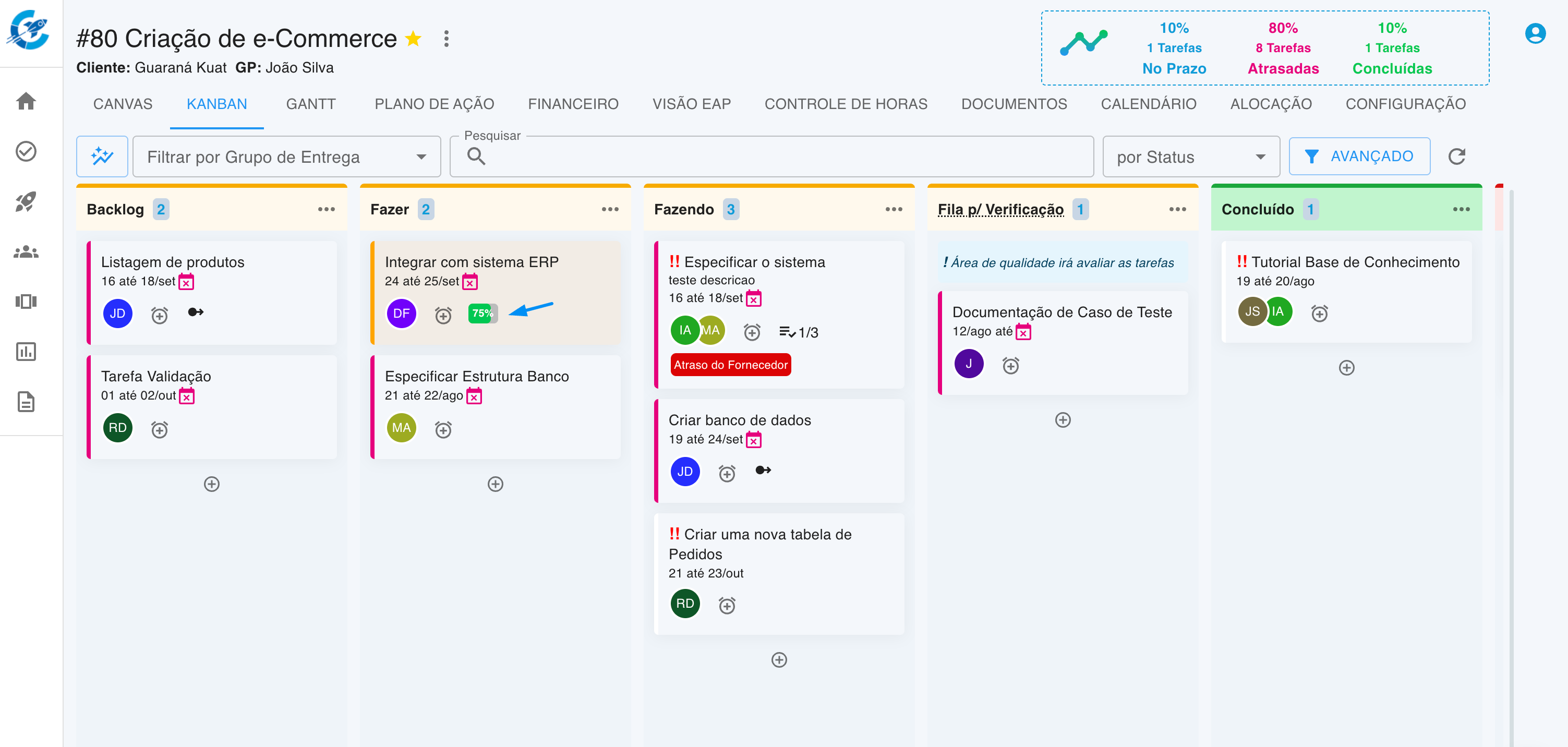This screenshot has height=747, width=1568.
Task: Open the Backlog column options menu
Action: tap(326, 209)
